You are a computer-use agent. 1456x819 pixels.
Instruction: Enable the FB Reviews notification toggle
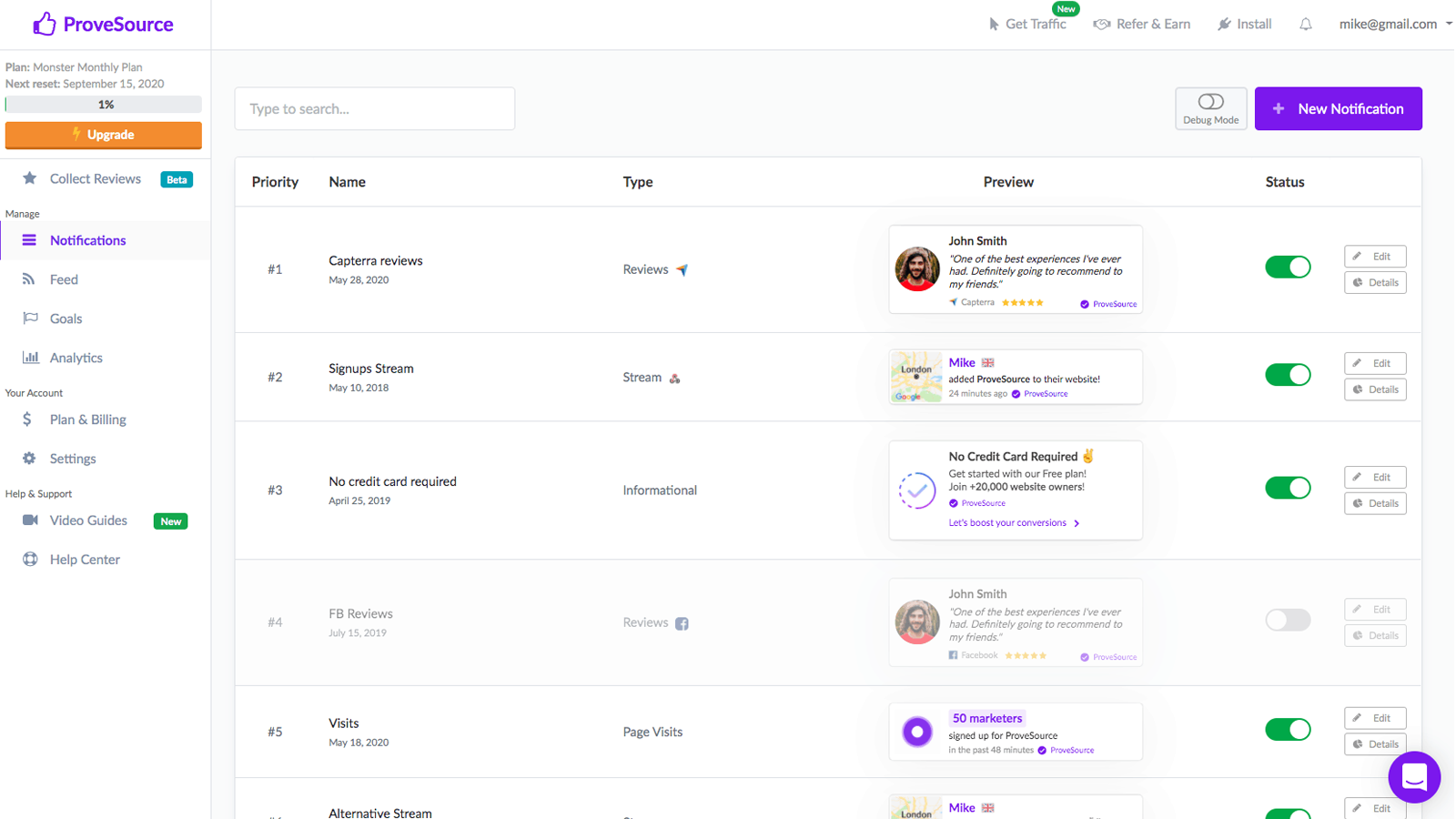1288,621
